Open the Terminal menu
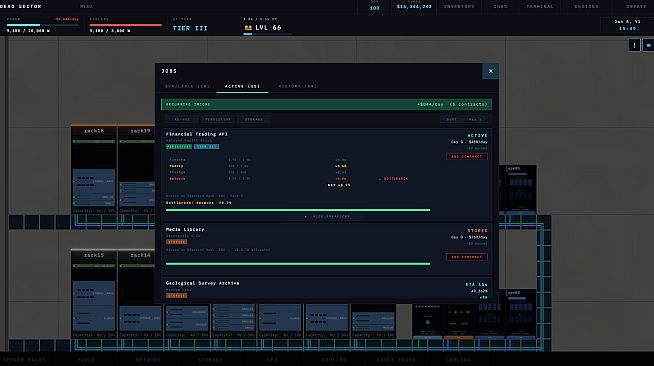Screen dimensions: 654x366 [x=540, y=7]
